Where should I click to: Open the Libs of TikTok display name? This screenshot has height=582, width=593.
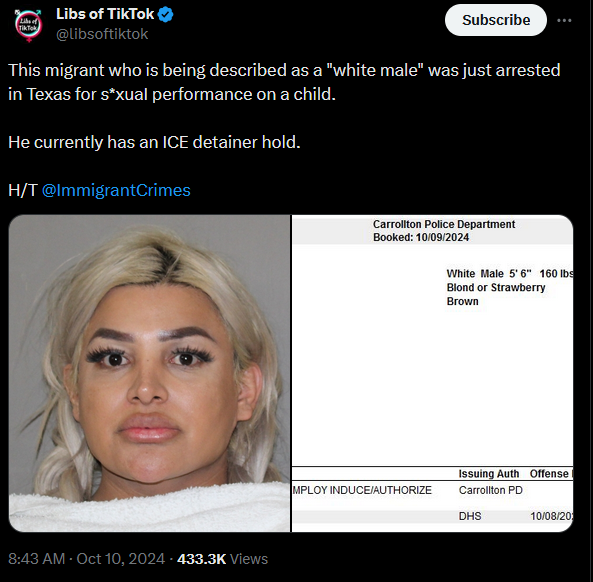(105, 14)
